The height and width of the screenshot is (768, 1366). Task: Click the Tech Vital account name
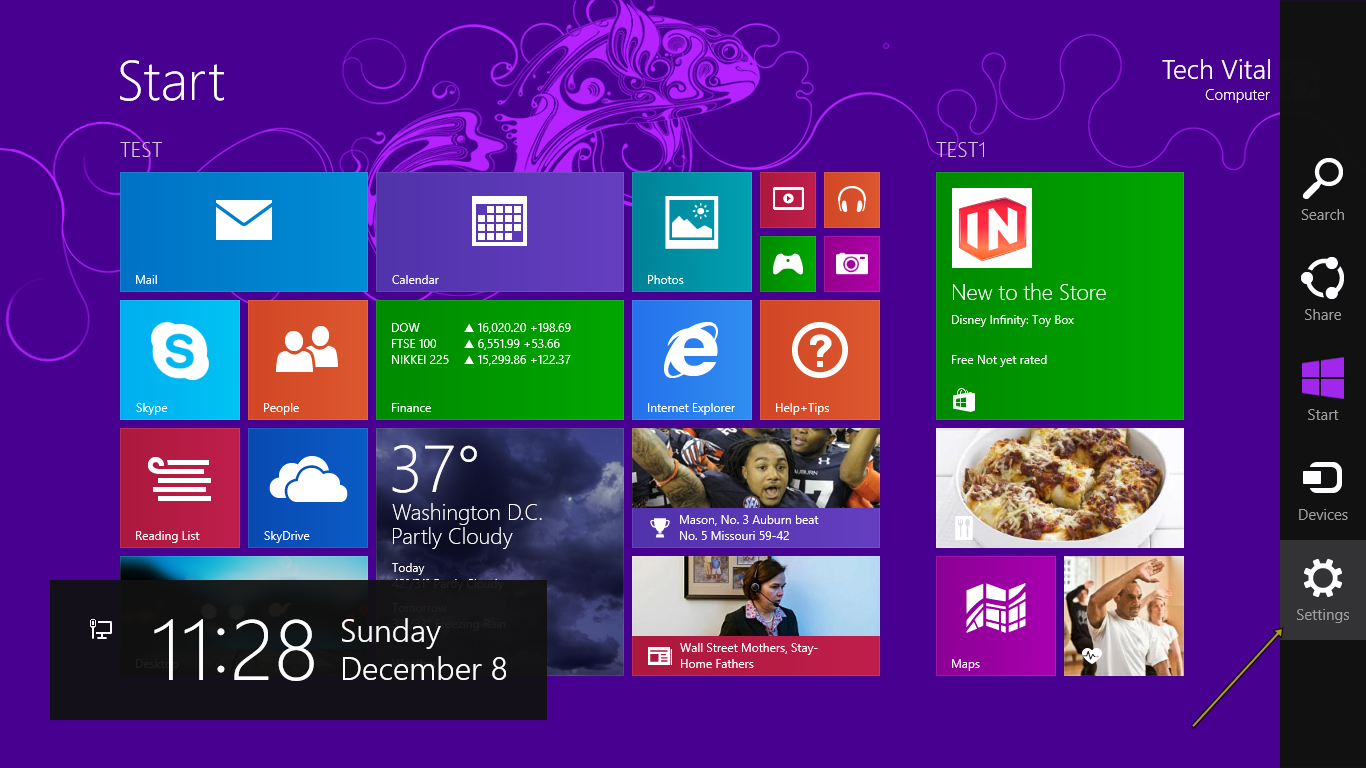point(1216,70)
